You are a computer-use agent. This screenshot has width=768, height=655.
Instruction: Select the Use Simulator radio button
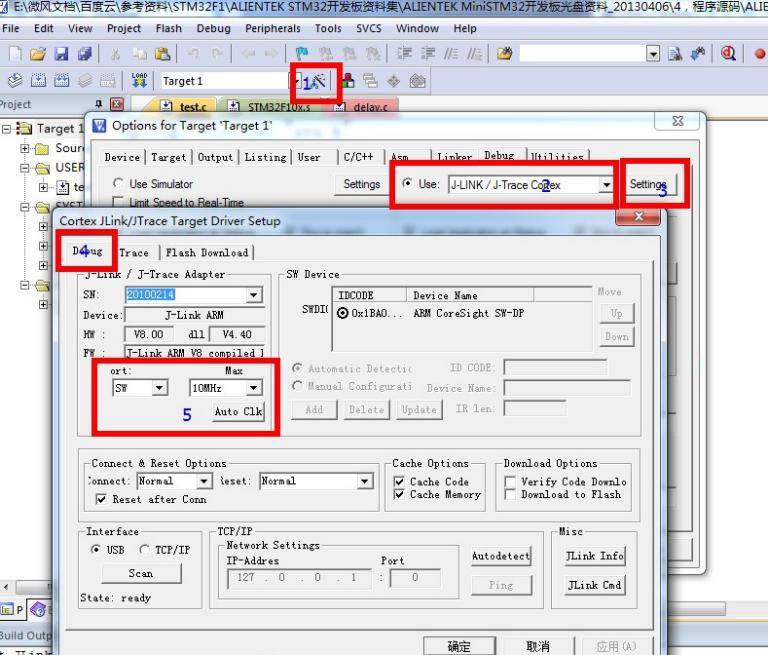118,183
